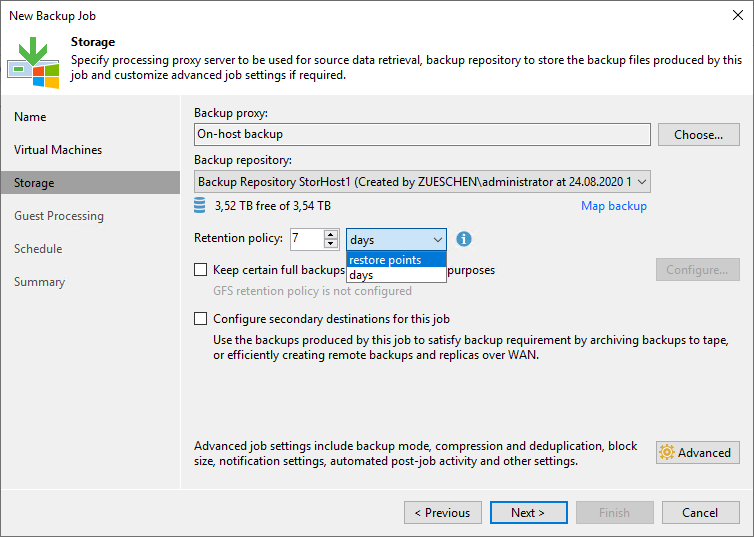The width and height of the screenshot is (754, 537).
Task: Click the New Backup Job window title
Action: click(52, 16)
